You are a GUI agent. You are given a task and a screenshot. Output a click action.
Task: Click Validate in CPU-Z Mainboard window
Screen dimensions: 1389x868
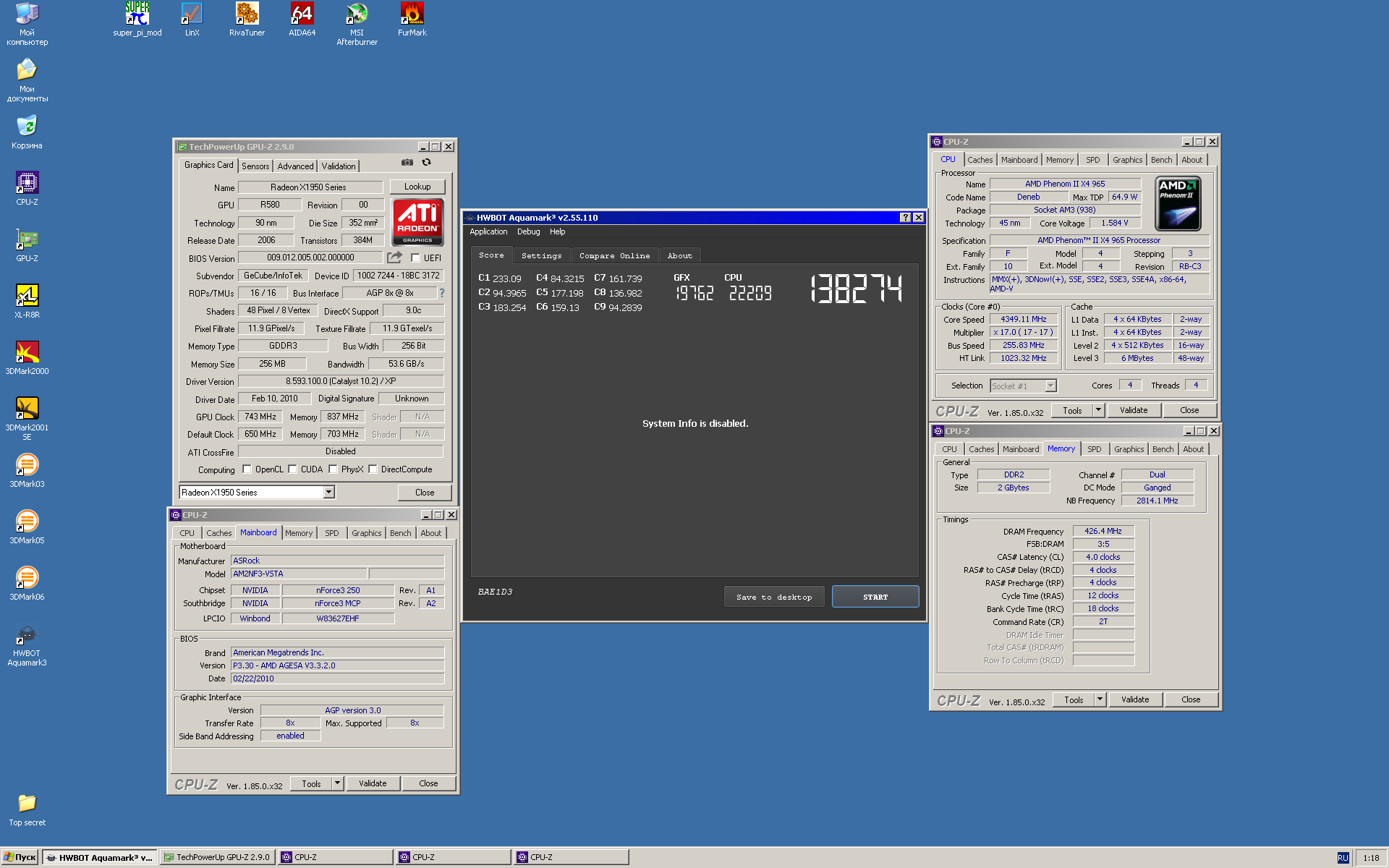pos(373,783)
